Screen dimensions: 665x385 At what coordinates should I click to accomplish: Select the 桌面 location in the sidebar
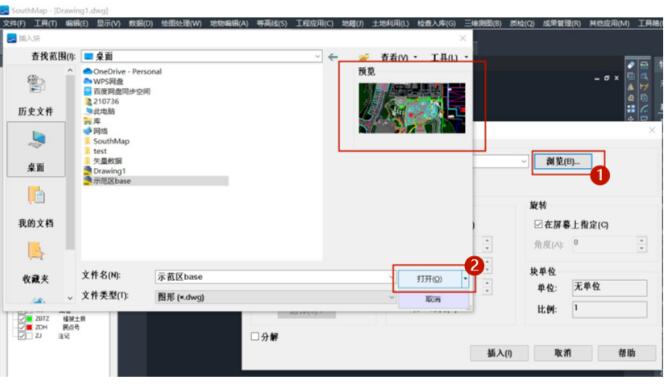click(36, 150)
